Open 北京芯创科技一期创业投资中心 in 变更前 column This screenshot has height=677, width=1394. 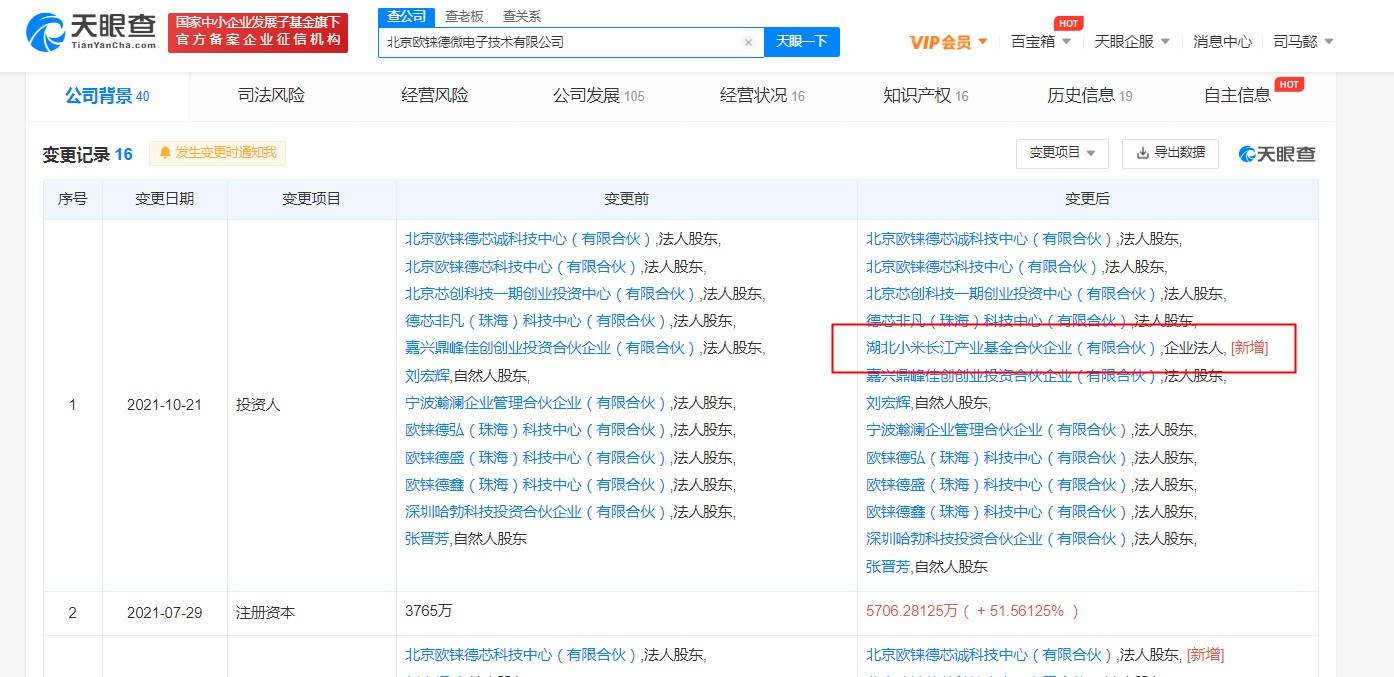pos(551,294)
